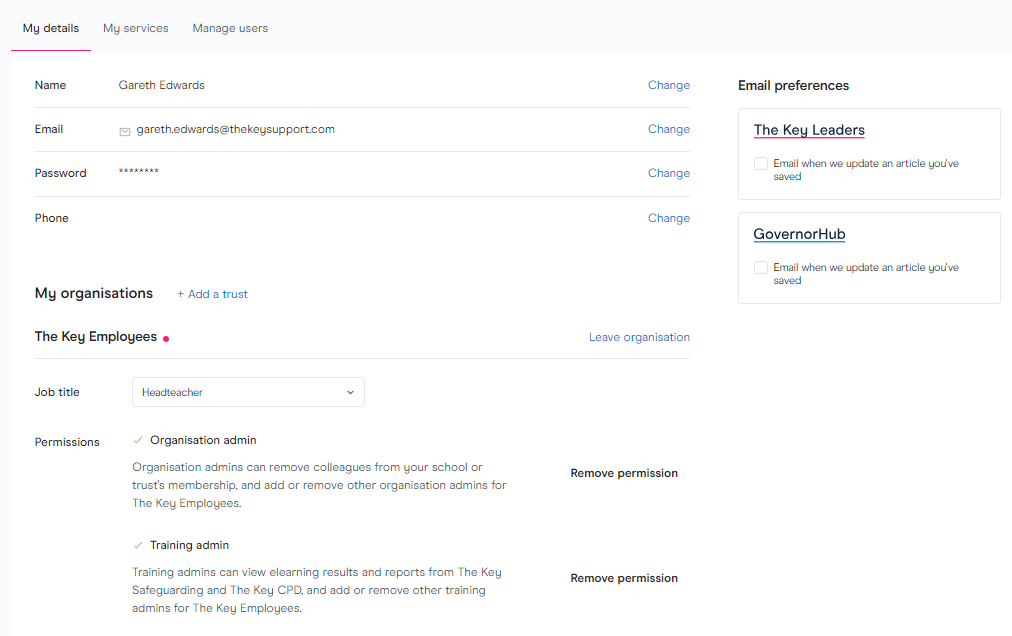Viewport: 1012px width, 636px height.
Task: Click the envelope icon beside the email address
Action: click(x=125, y=132)
